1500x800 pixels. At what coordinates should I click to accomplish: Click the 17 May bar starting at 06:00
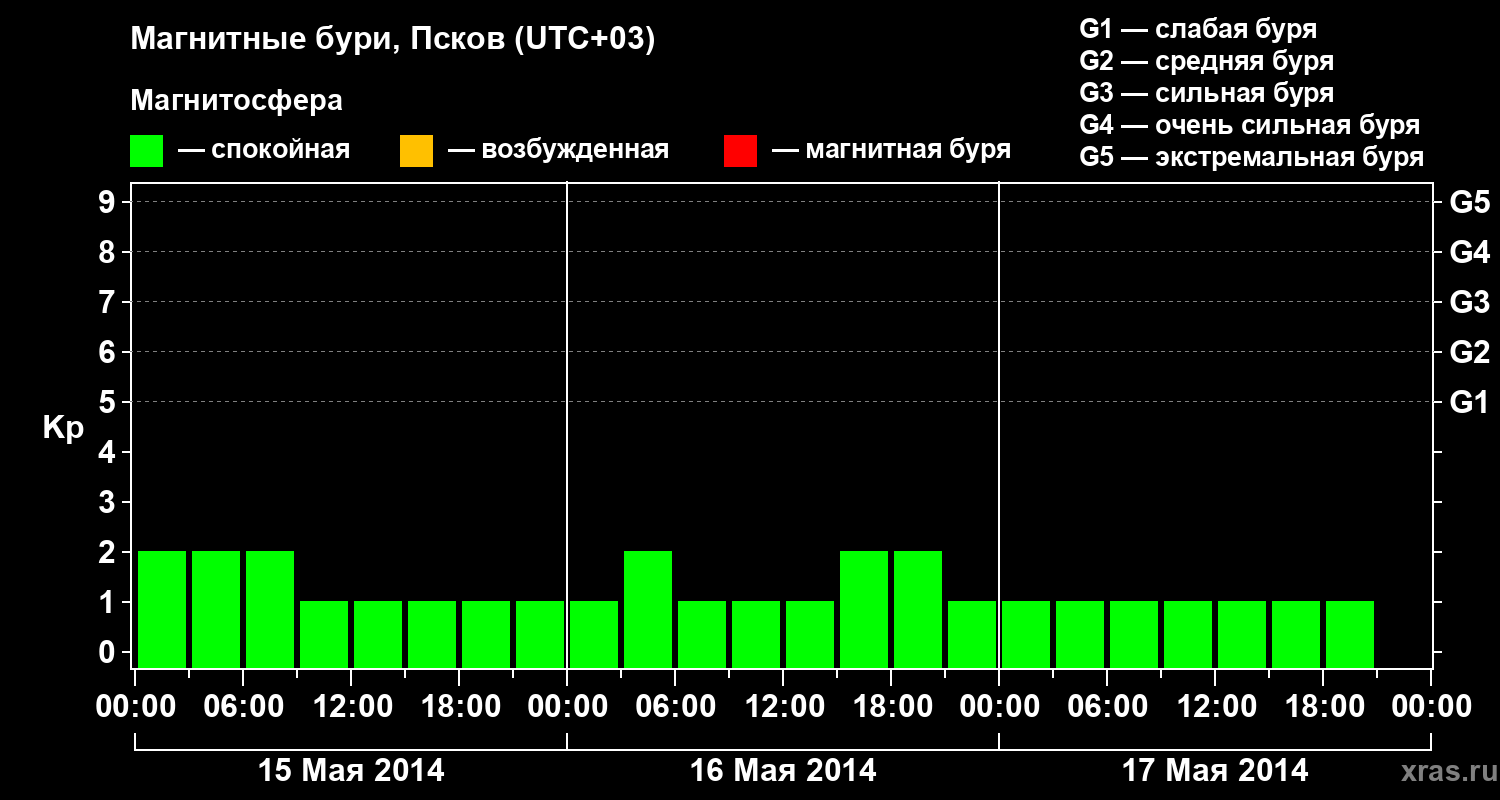(x=1134, y=634)
